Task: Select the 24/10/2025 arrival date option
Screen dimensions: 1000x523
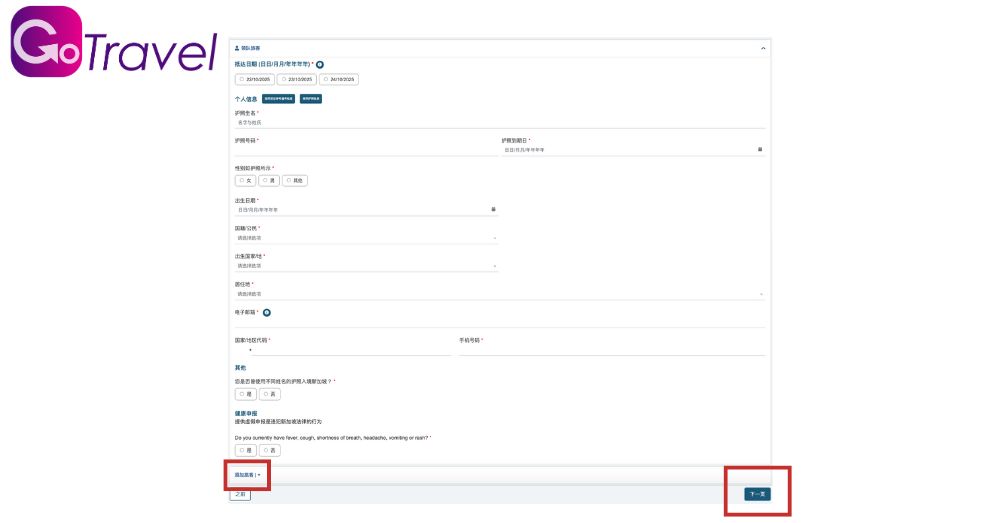Action: click(339, 79)
